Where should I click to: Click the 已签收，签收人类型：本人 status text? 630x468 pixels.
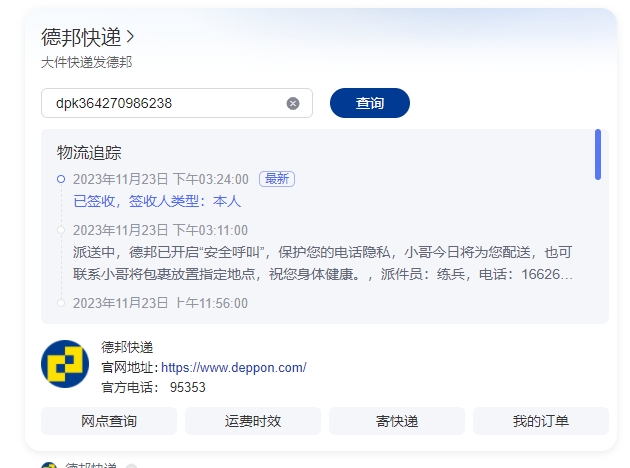(x=157, y=201)
